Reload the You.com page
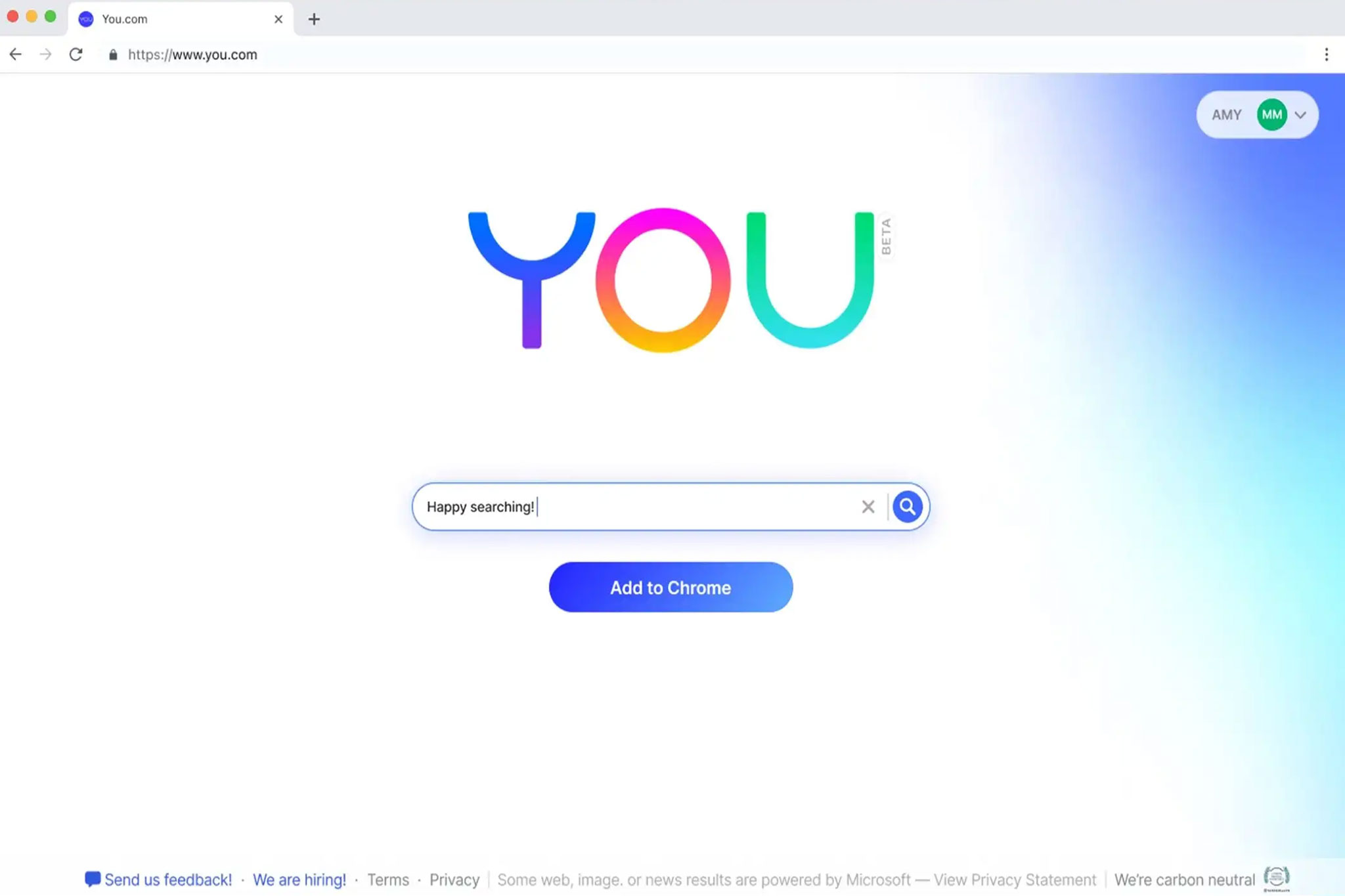Image resolution: width=1345 pixels, height=896 pixels. point(76,54)
